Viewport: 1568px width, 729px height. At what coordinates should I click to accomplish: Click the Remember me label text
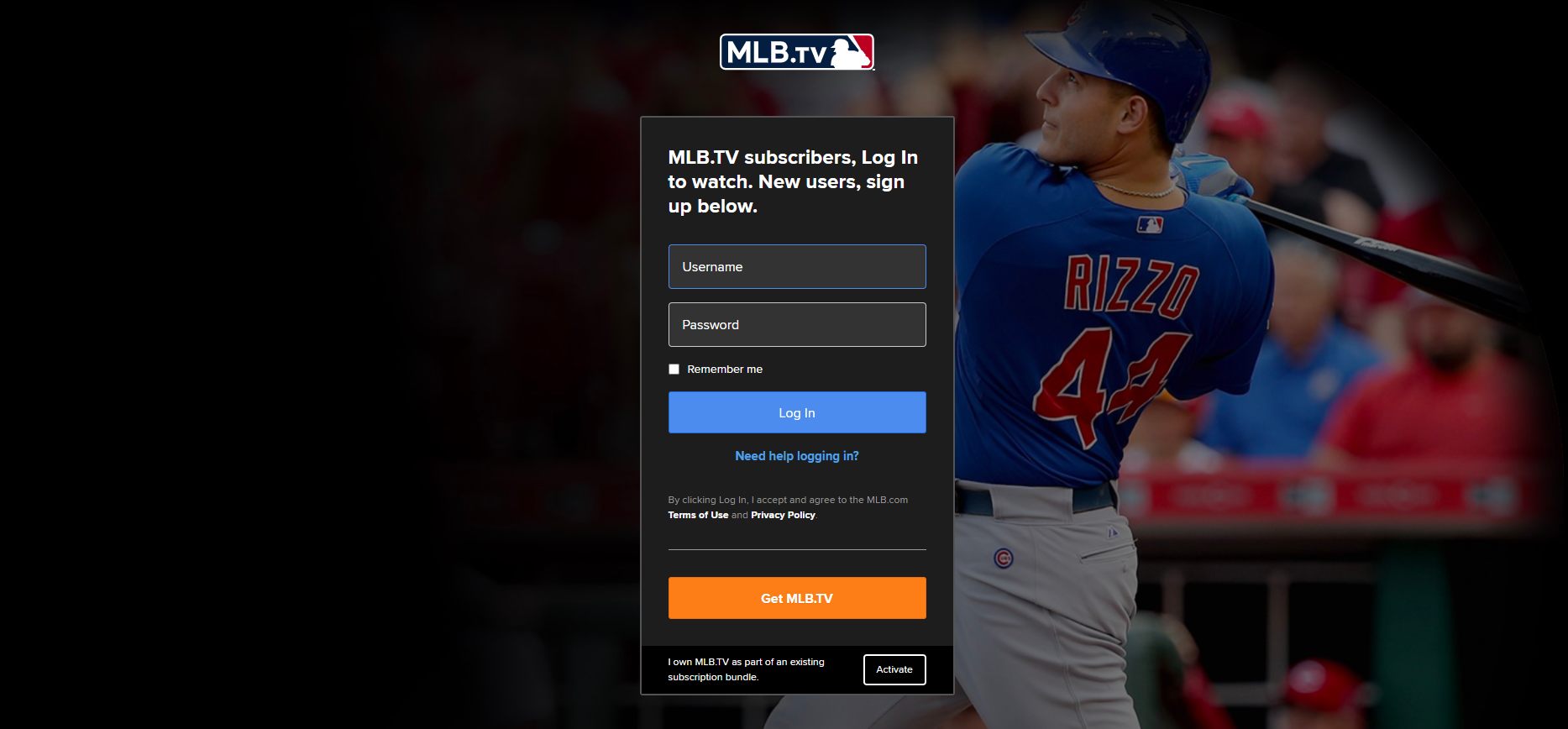725,369
